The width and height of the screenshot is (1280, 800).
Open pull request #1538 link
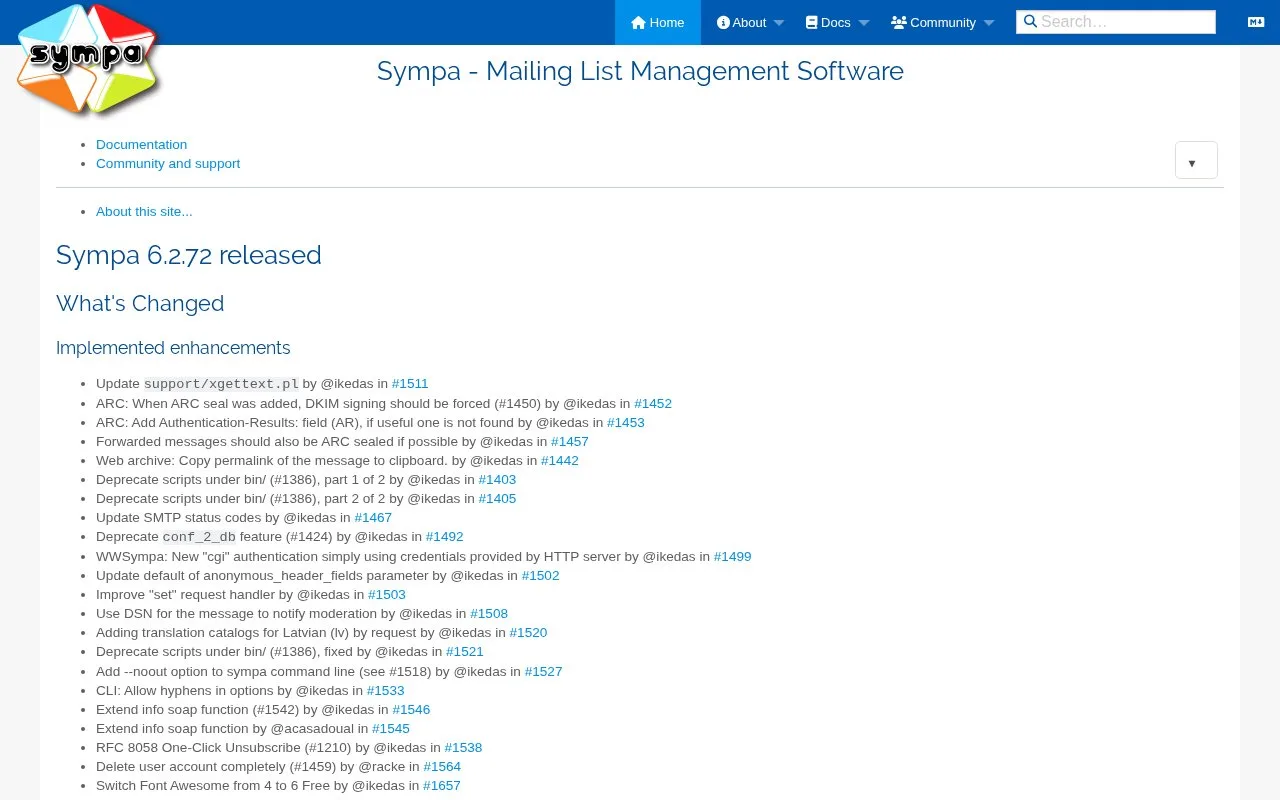pyautogui.click(x=464, y=748)
